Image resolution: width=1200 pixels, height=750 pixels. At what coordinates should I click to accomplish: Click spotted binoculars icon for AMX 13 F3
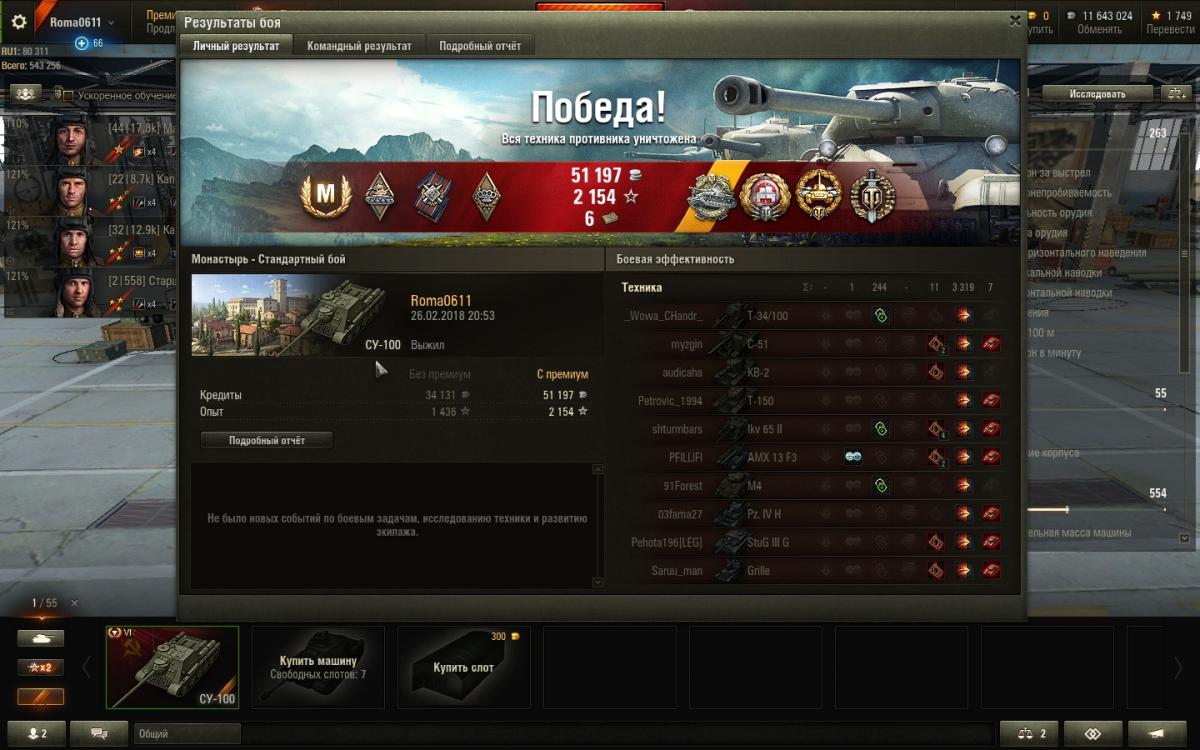(x=853, y=457)
